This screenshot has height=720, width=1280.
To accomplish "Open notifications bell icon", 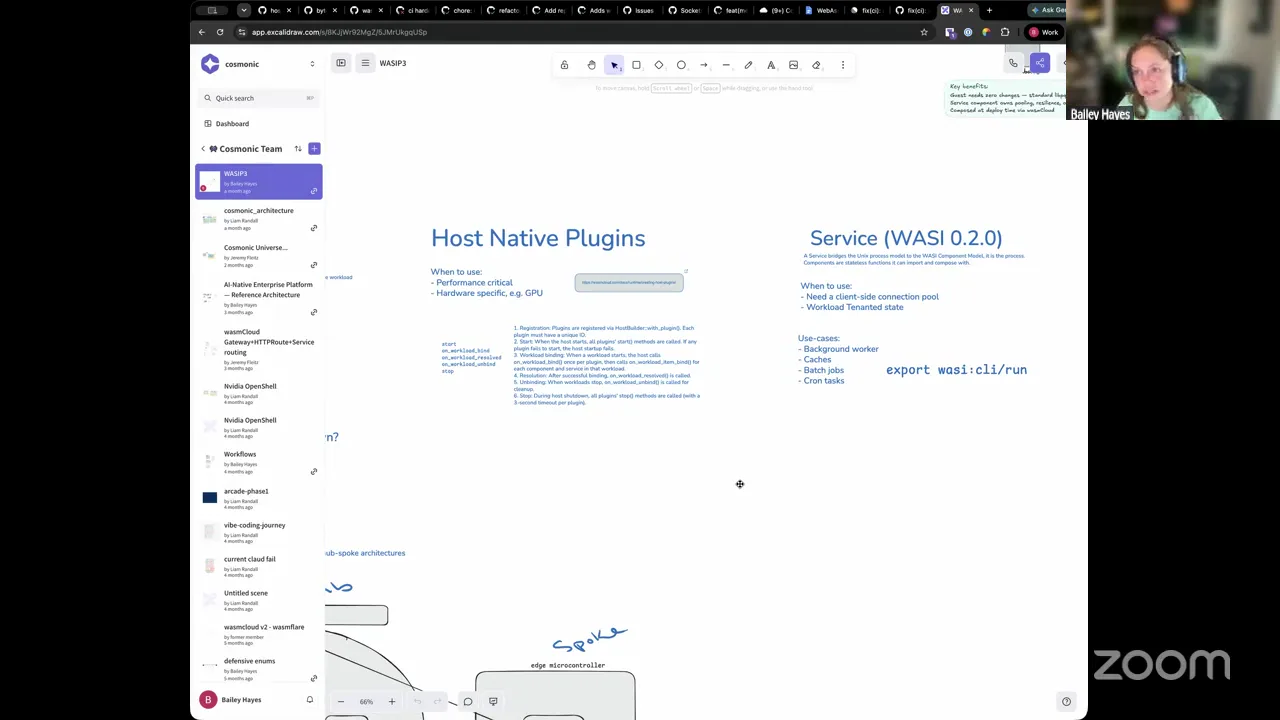I will (310, 700).
